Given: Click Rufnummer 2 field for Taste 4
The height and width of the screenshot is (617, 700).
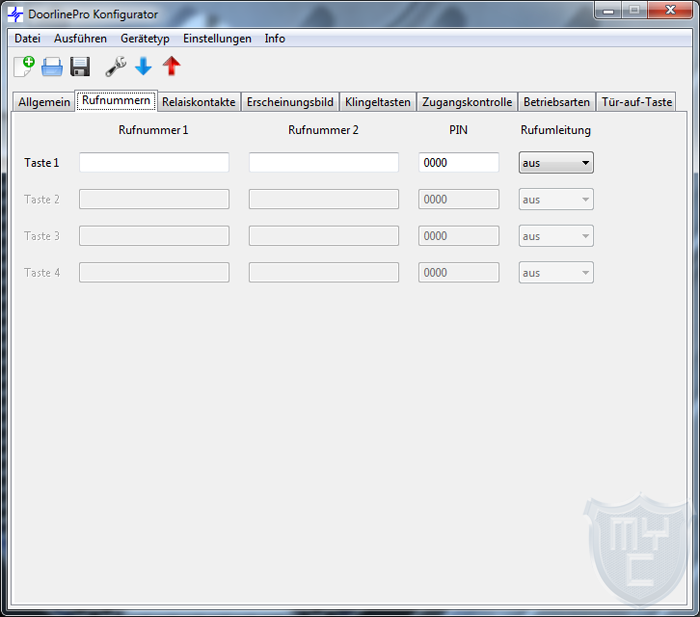Looking at the screenshot, I should (x=324, y=272).
